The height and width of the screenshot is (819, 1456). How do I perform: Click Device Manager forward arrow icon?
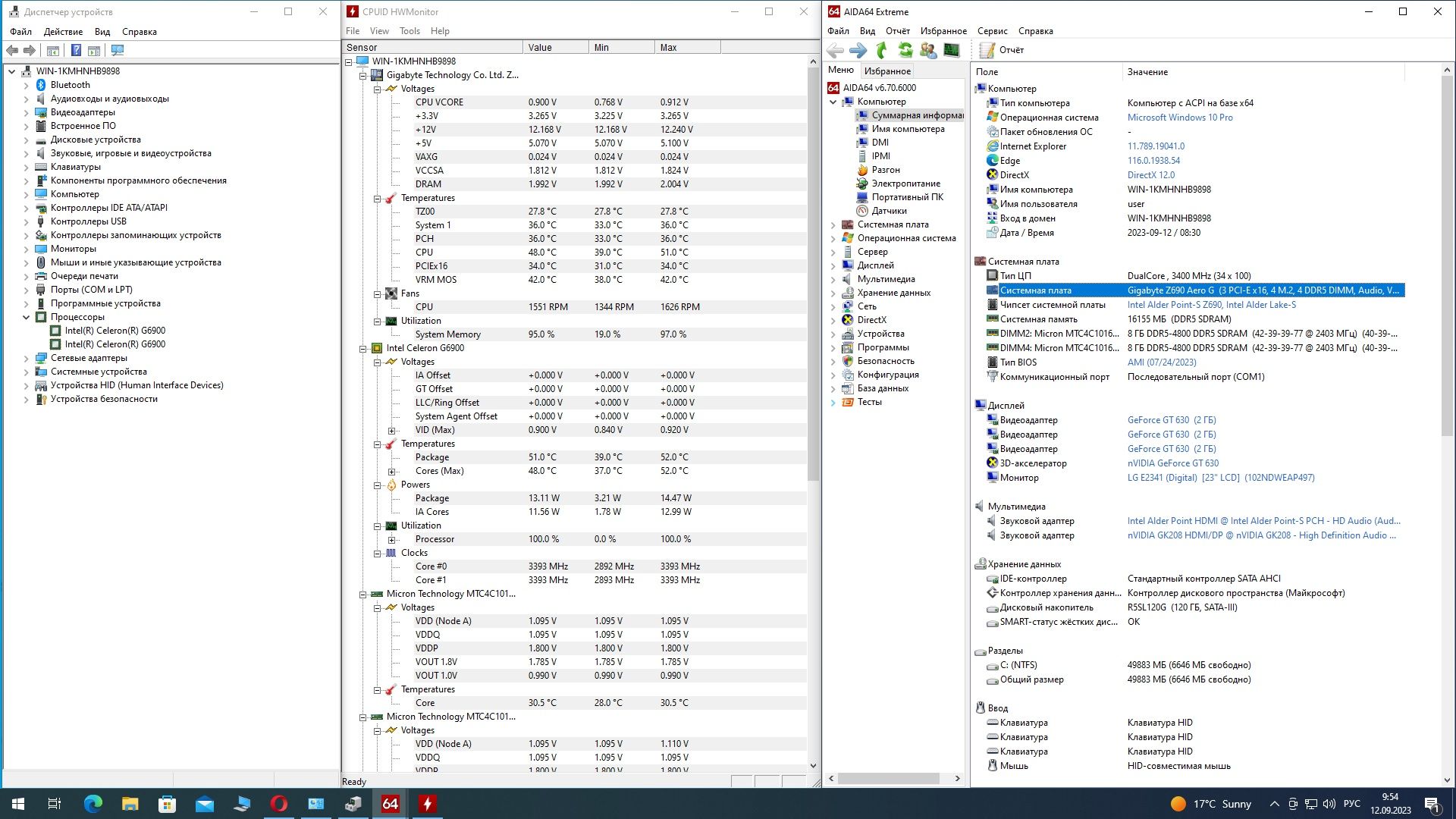[x=30, y=50]
